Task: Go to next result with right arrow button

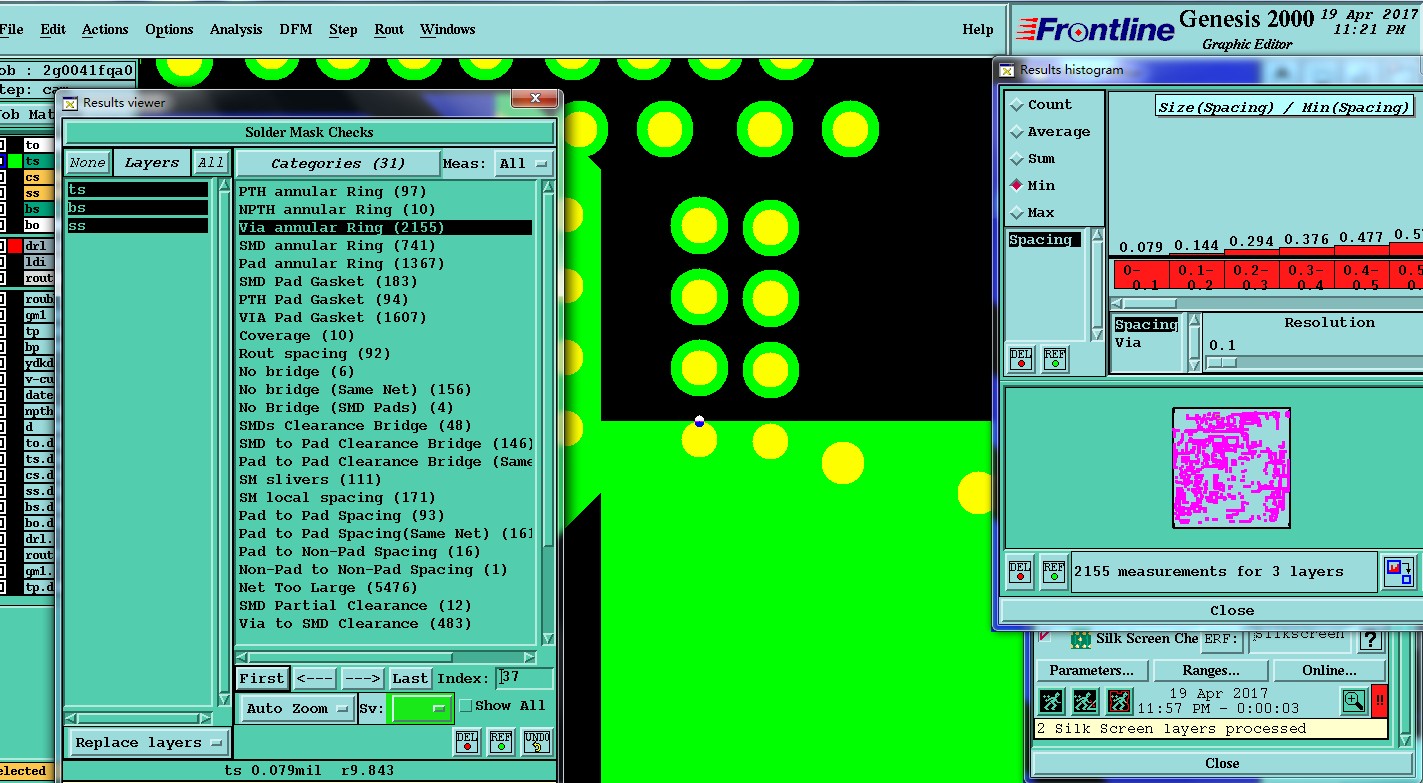Action: click(x=363, y=678)
